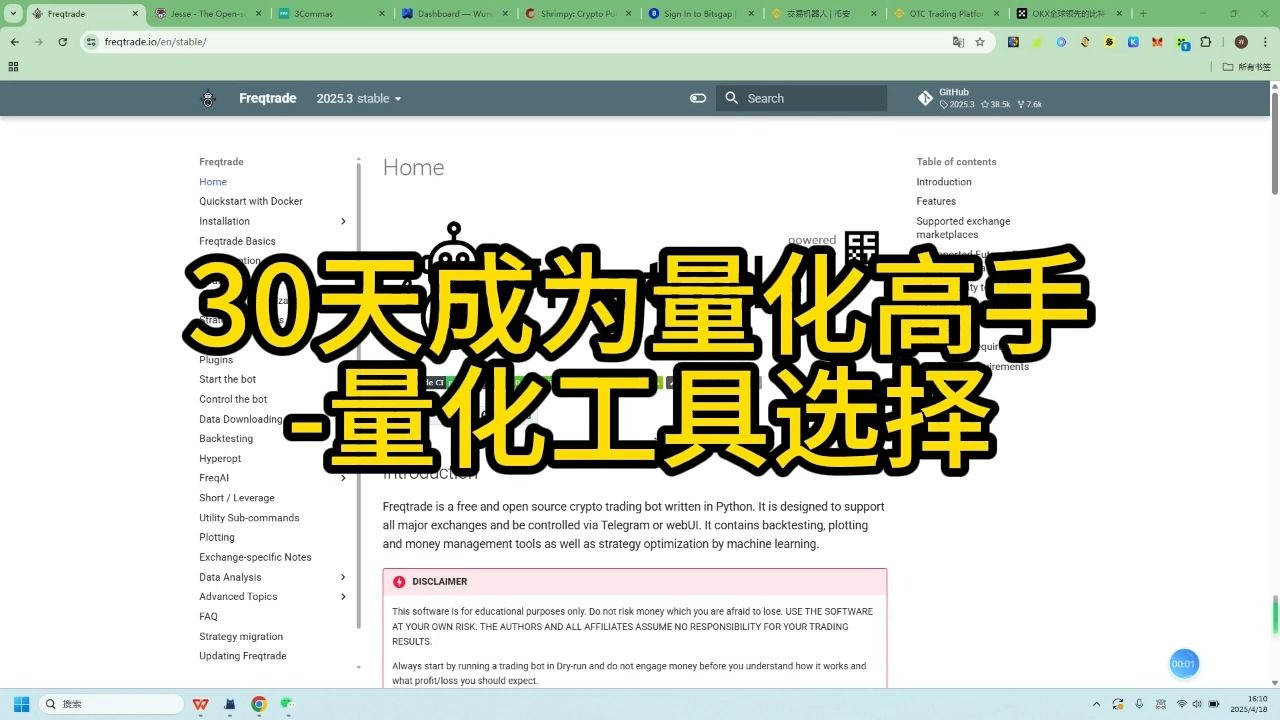Click the blue K extension icon
This screenshot has width=1280, height=720.
1133,42
